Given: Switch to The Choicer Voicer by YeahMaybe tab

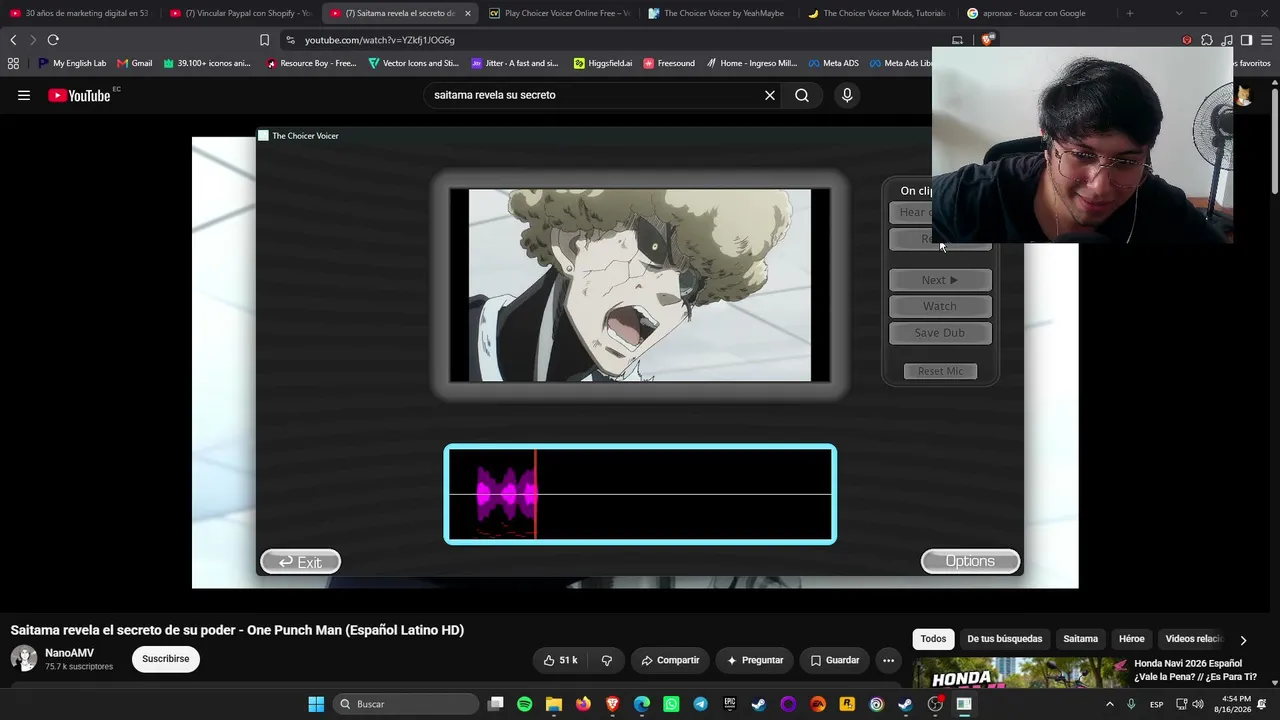Looking at the screenshot, I should (x=718, y=13).
